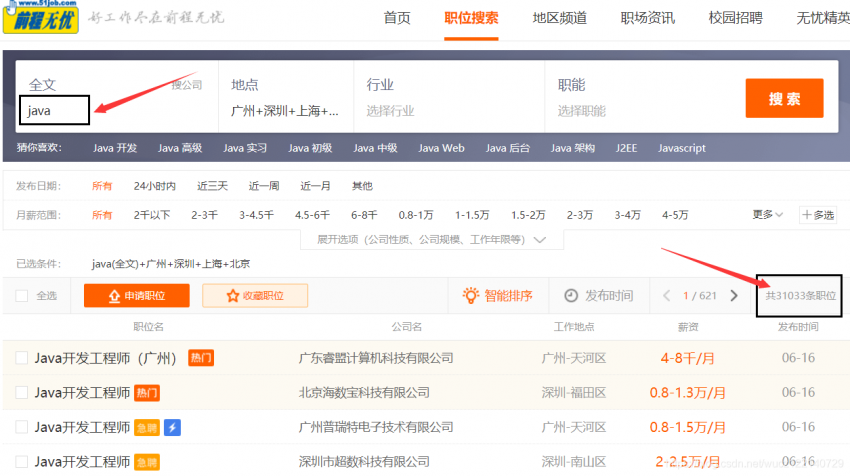Filter by 24小时内 publish date
The width and height of the screenshot is (850, 476).
(x=154, y=186)
